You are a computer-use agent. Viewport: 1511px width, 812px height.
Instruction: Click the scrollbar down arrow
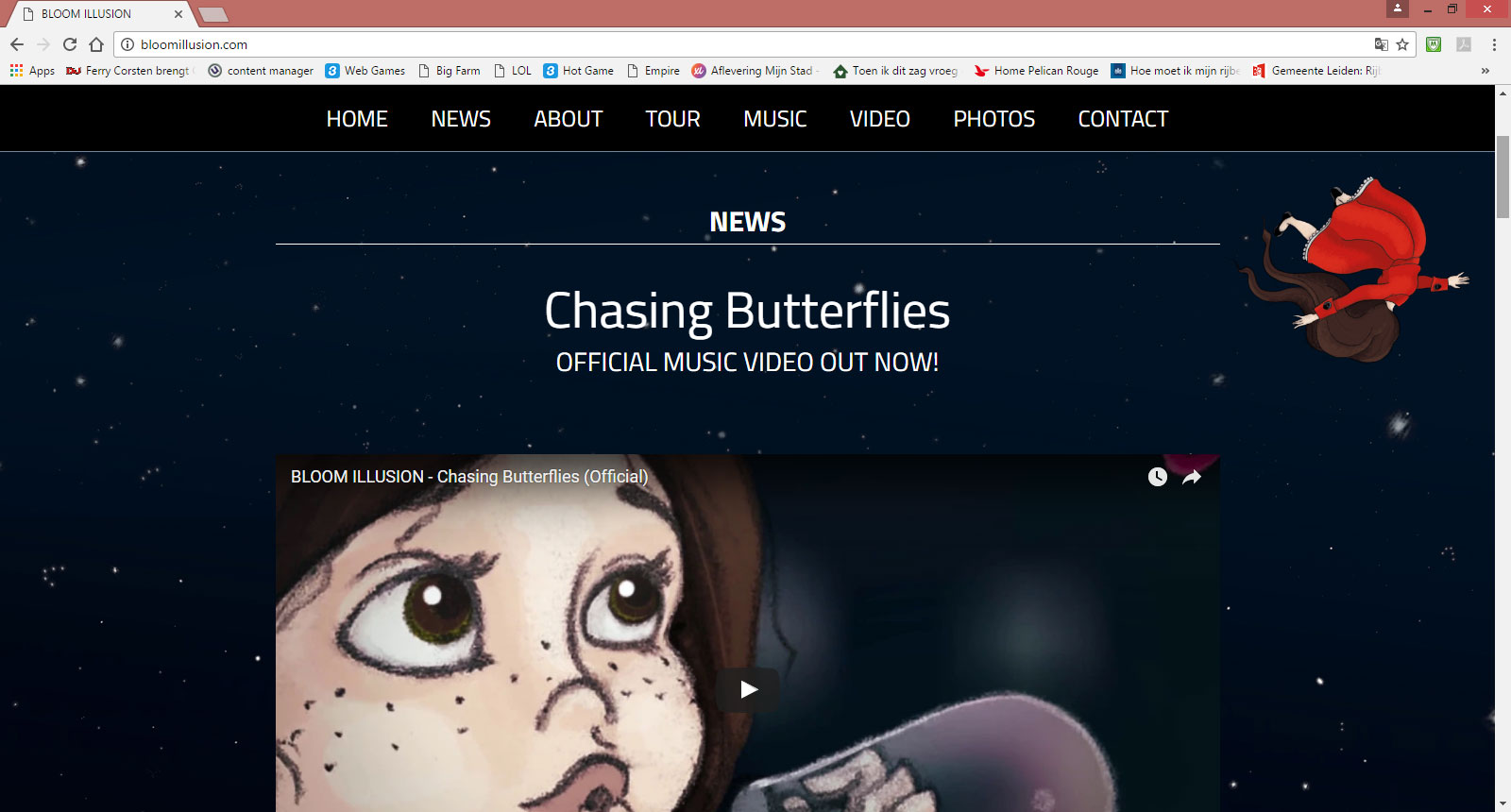1503,804
